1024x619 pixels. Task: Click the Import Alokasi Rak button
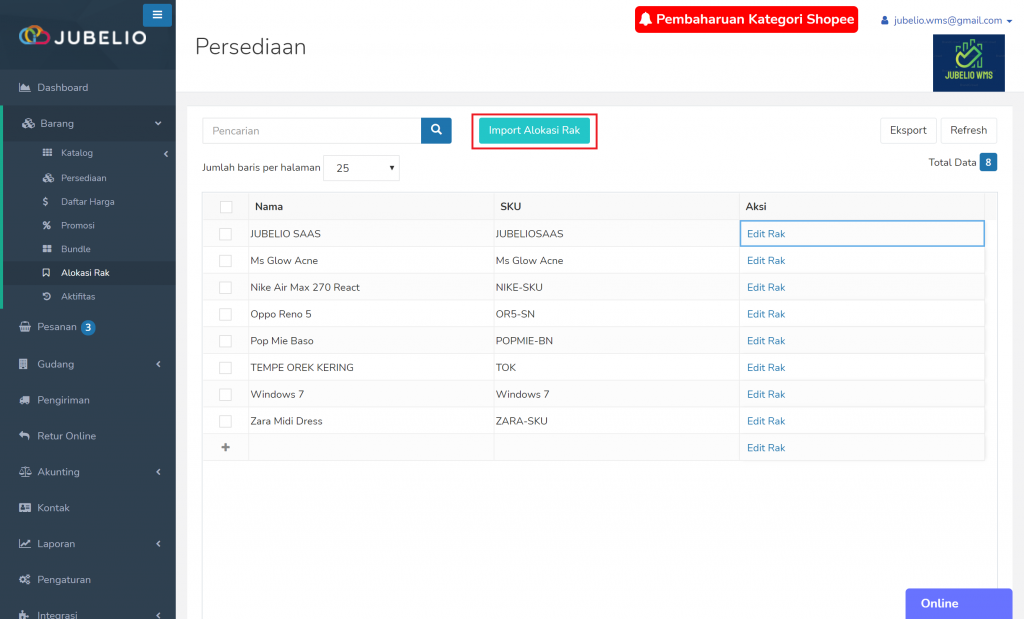pyautogui.click(x=534, y=130)
